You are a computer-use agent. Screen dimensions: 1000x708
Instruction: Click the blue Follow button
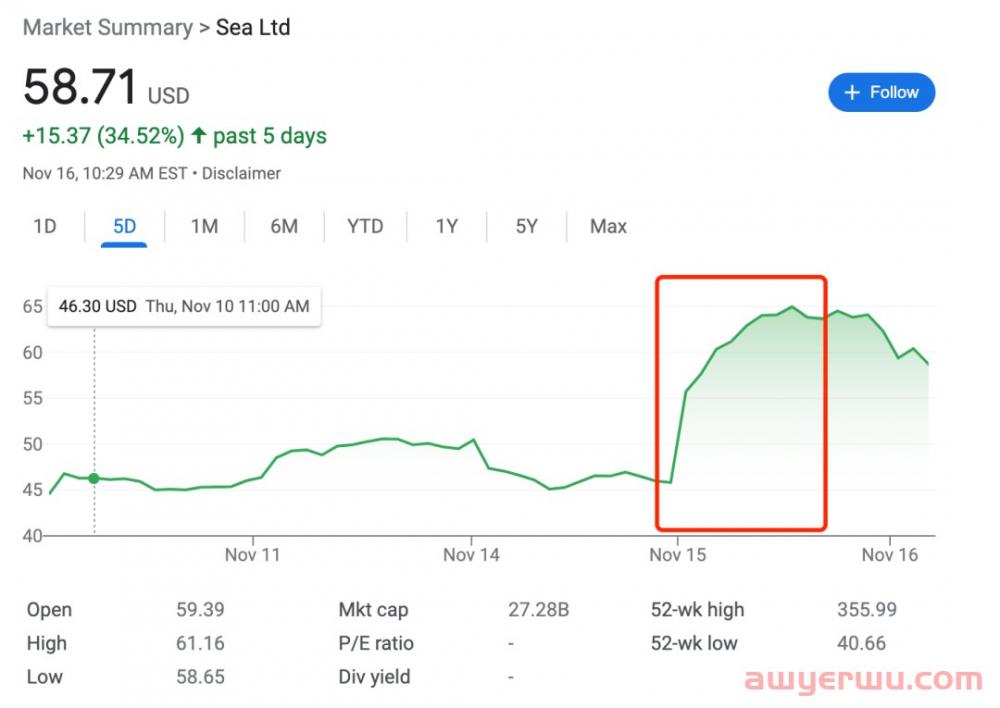881,92
